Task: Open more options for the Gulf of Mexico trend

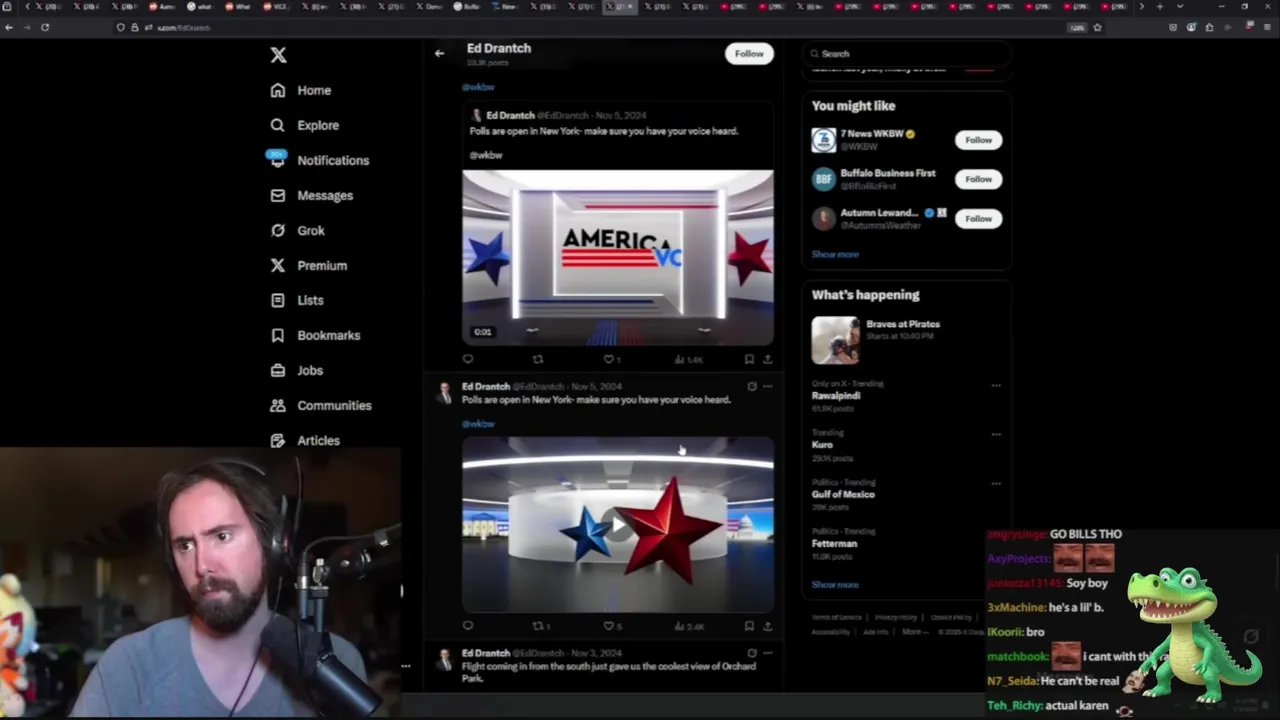Action: 996,483
